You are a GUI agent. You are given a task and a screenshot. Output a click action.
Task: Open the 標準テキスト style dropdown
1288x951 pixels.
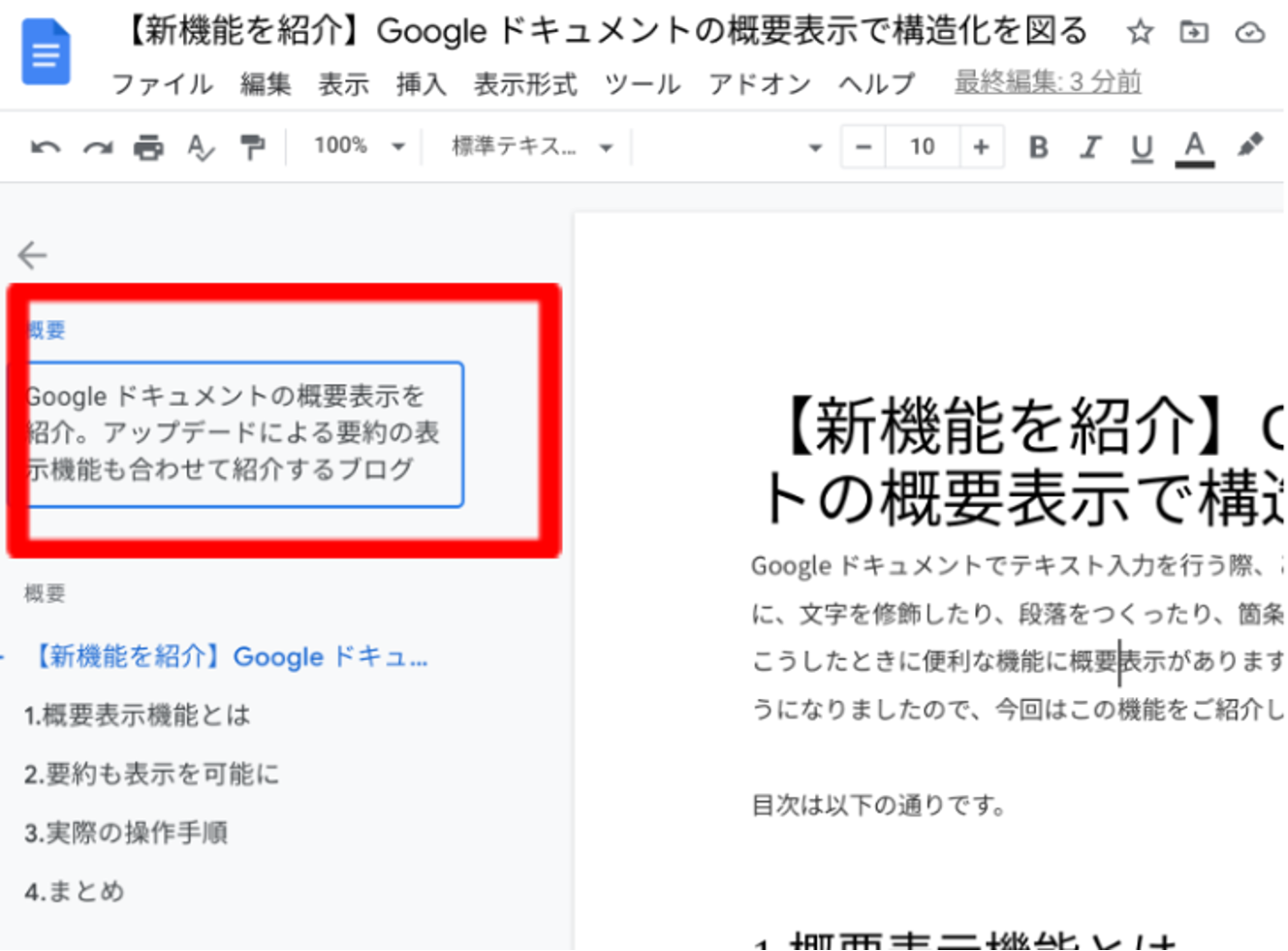(x=531, y=147)
